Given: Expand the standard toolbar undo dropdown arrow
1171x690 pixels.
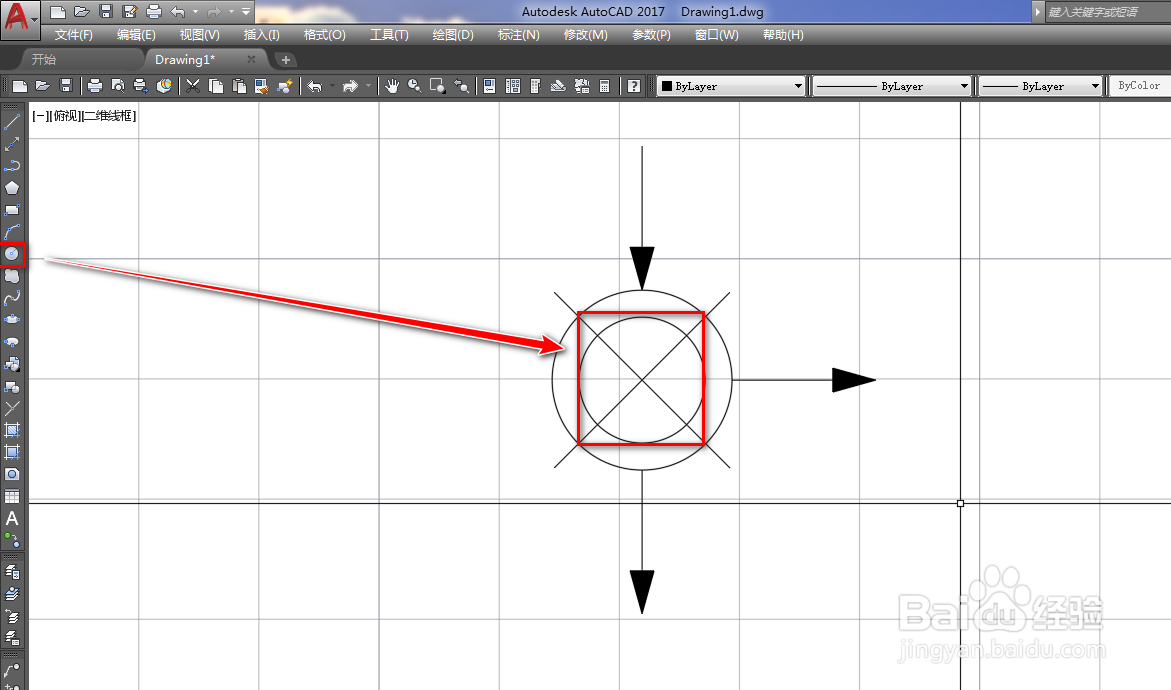Looking at the screenshot, I should (332, 86).
